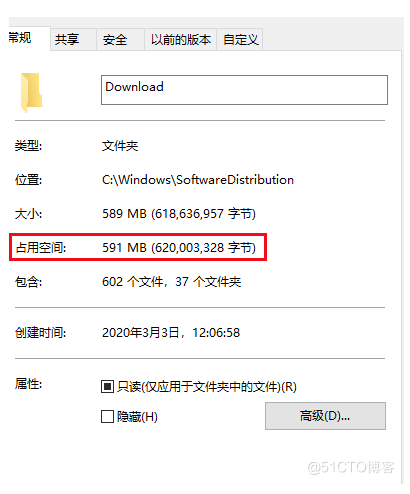Viewport: 410px width, 494px height.
Task: Click the 属性 label
Action: (x=28, y=384)
